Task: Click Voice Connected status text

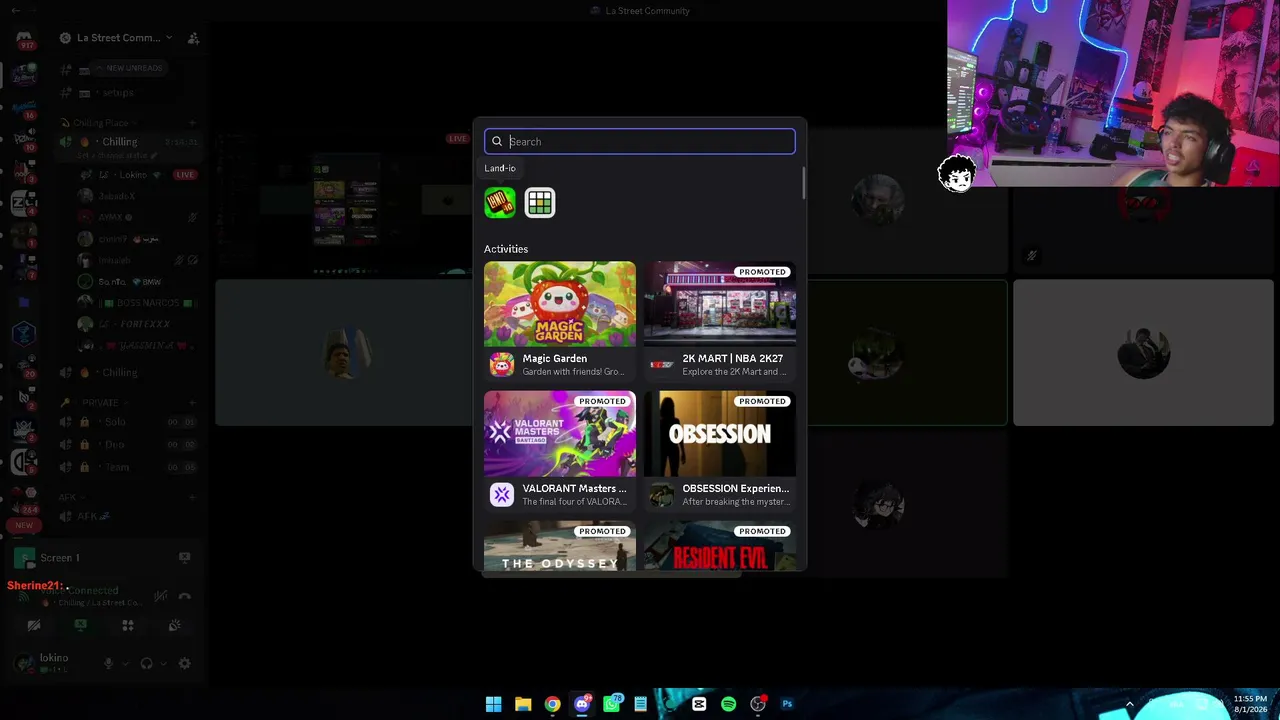Action: (82, 591)
